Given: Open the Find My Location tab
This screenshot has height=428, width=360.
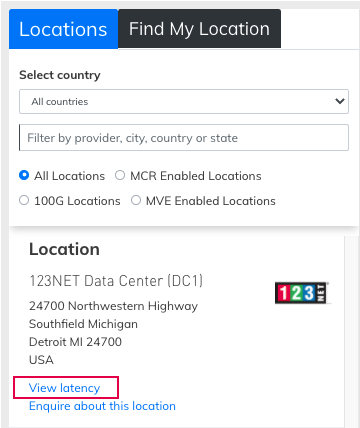Looking at the screenshot, I should tap(199, 29).
